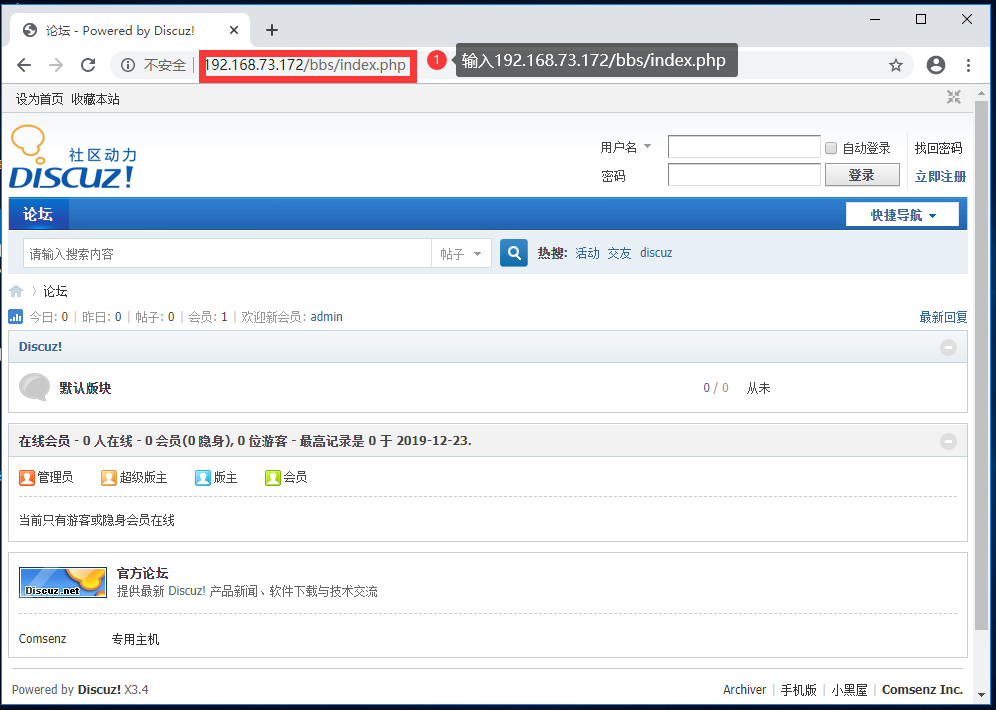Click the scrollbar down arrow
Image resolution: width=996 pixels, height=710 pixels.
point(981,695)
